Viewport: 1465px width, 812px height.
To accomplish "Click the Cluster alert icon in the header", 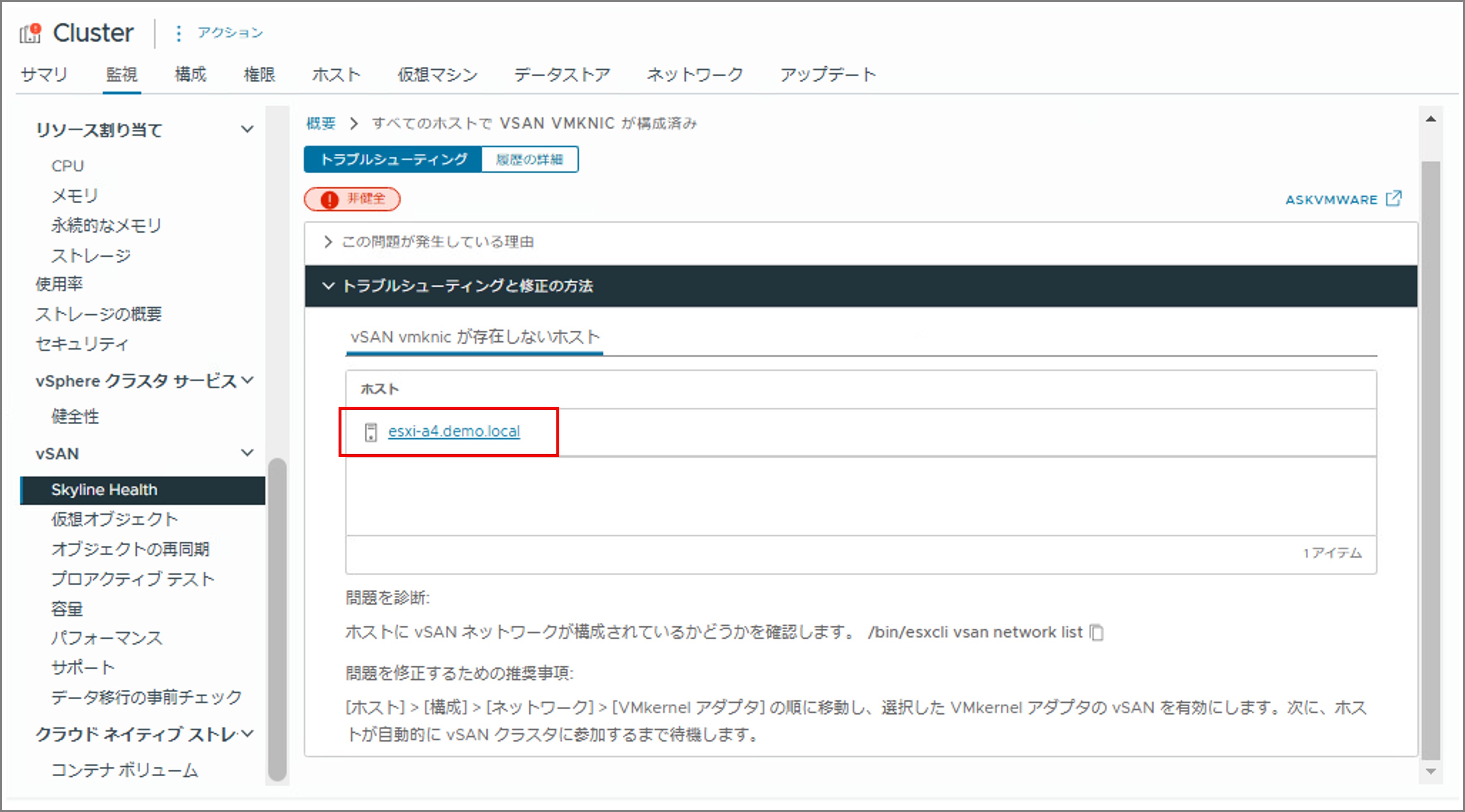I will click(30, 33).
